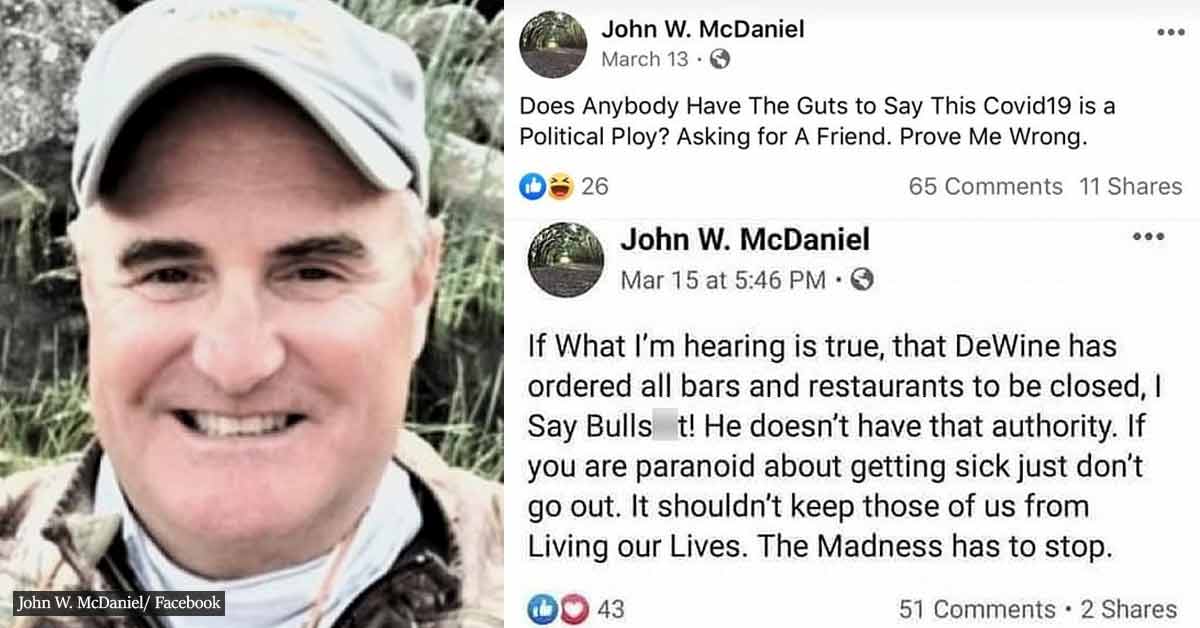View the 51 Comments on the DeWine post
The image size is (1200, 628).
tap(977, 609)
